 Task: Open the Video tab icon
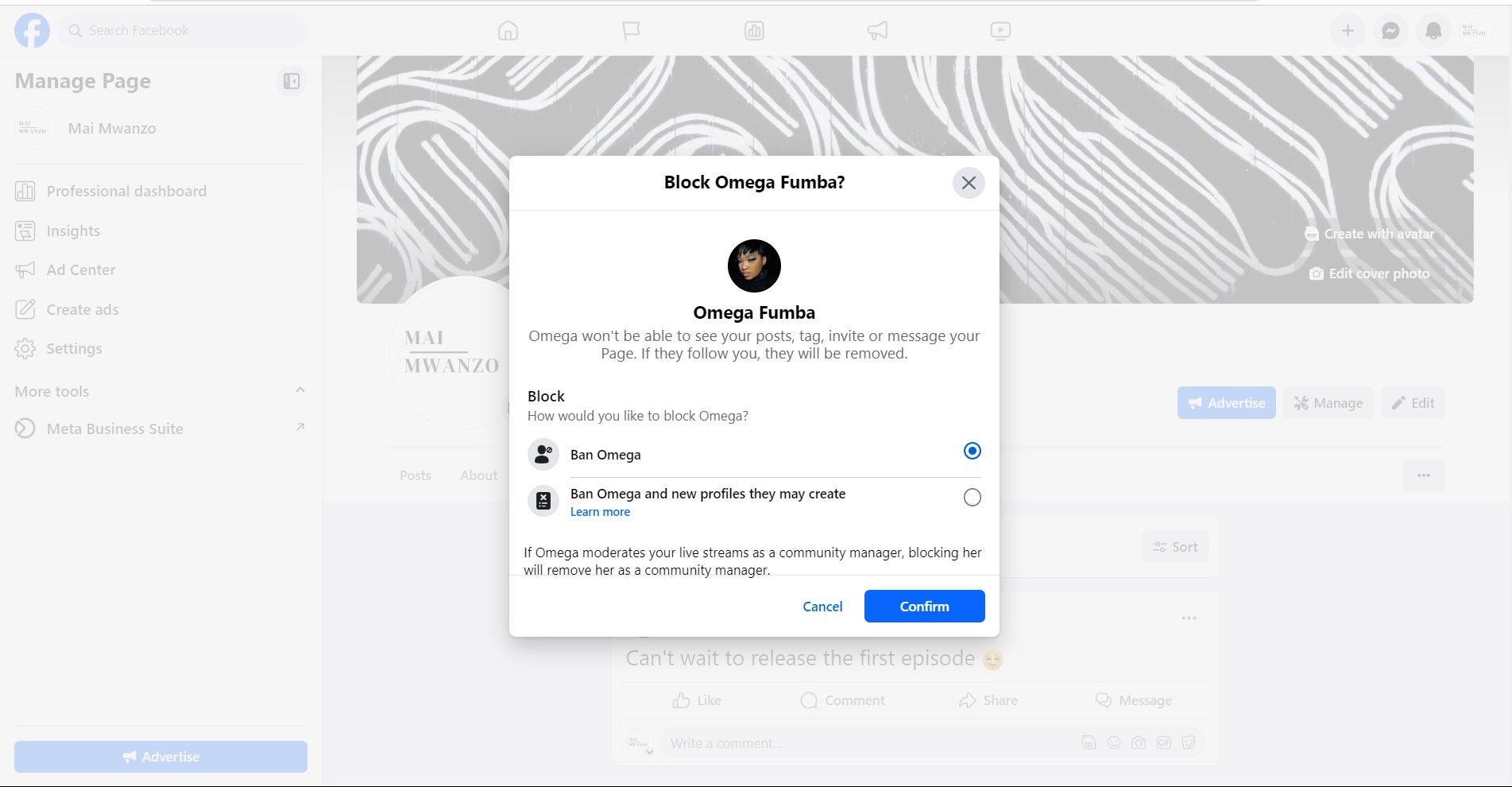tap(1000, 31)
